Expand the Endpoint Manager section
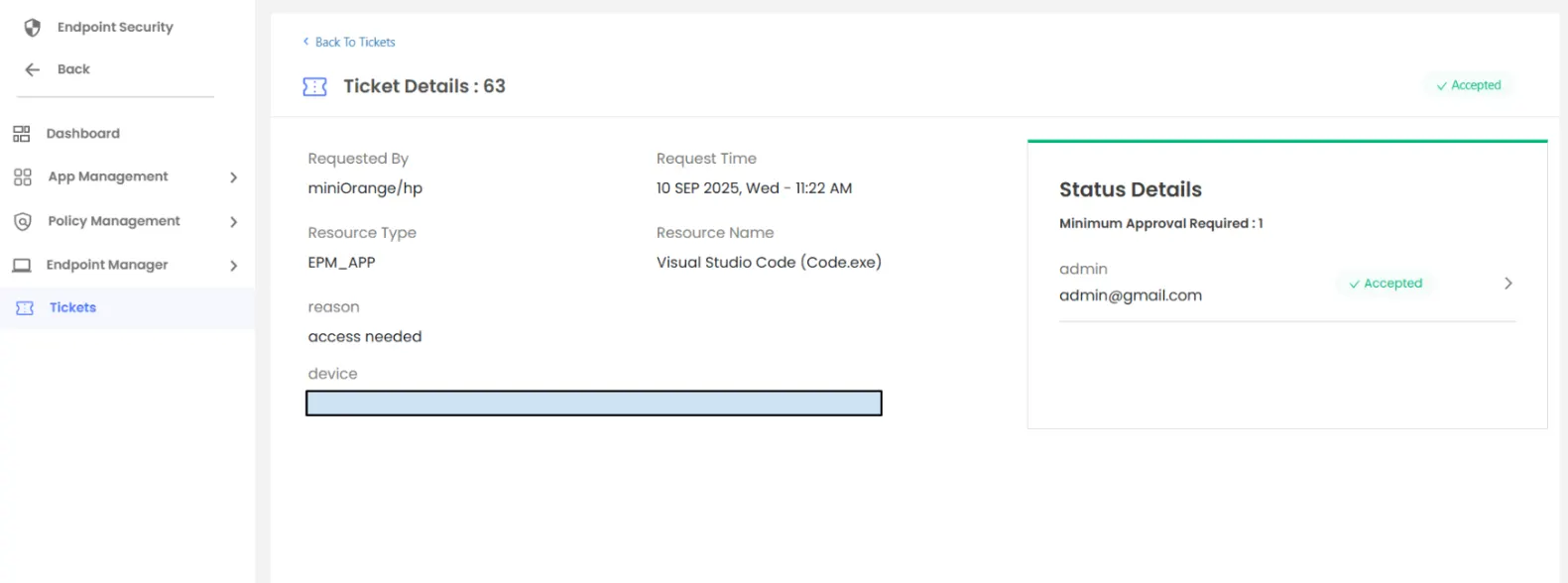Screen dimensions: 1568x583 [x=234, y=265]
